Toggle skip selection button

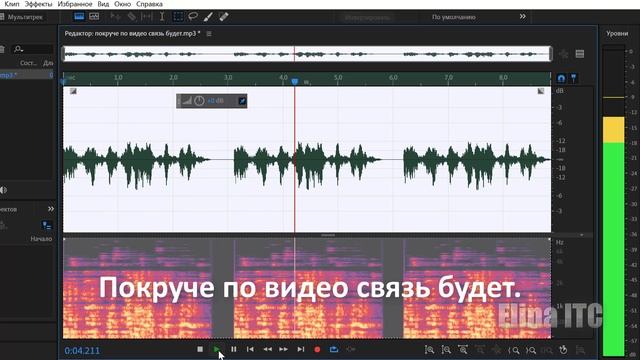coord(351,349)
